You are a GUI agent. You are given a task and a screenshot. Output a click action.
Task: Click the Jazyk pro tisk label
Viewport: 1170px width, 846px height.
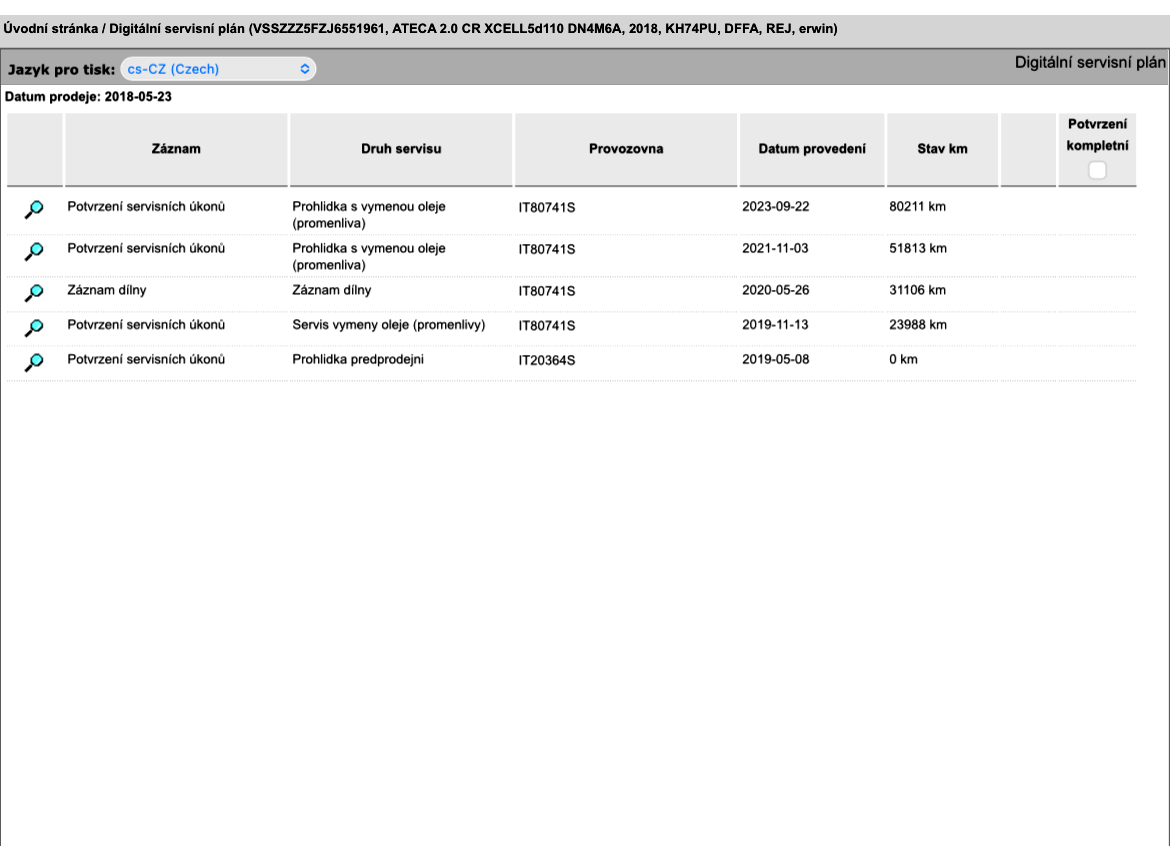pyautogui.click(x=61, y=69)
